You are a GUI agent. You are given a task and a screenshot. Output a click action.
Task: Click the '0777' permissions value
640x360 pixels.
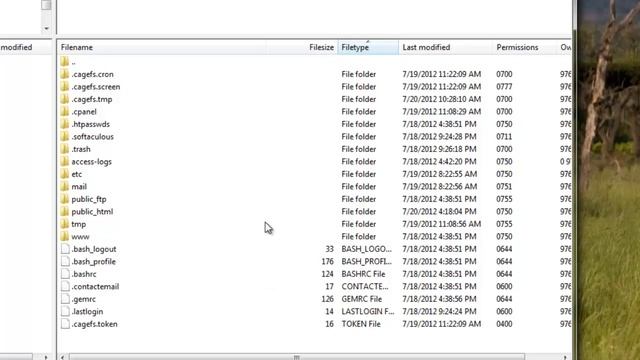click(x=504, y=87)
